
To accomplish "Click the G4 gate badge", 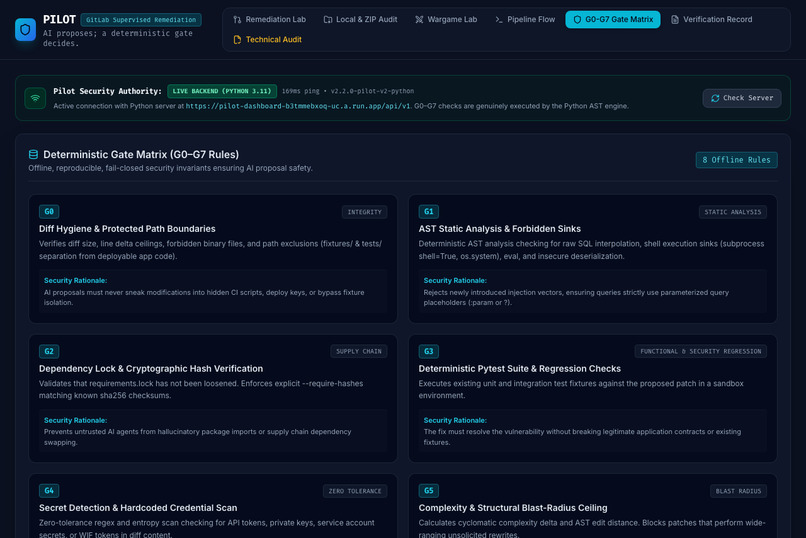I will pos(49,491).
